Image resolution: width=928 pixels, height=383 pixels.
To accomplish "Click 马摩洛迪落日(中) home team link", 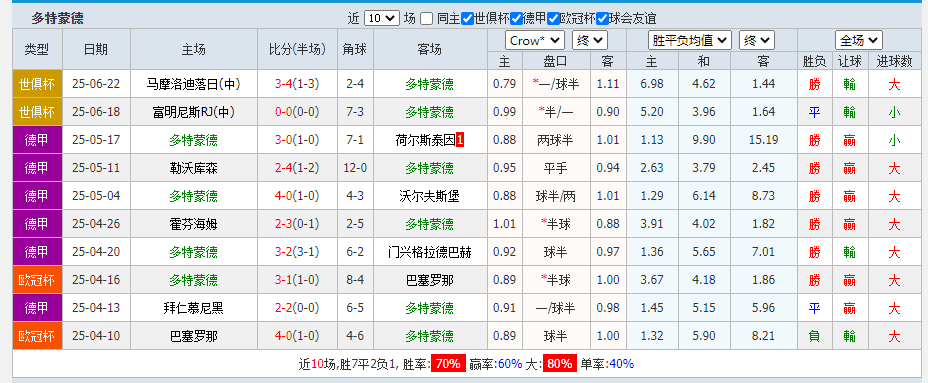I will [194, 84].
